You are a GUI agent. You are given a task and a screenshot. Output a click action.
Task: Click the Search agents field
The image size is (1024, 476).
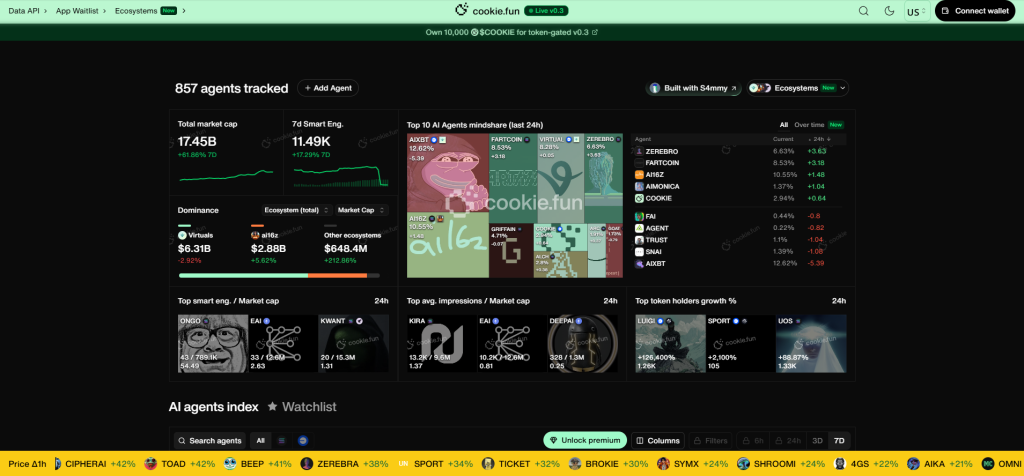pyautogui.click(x=210, y=441)
